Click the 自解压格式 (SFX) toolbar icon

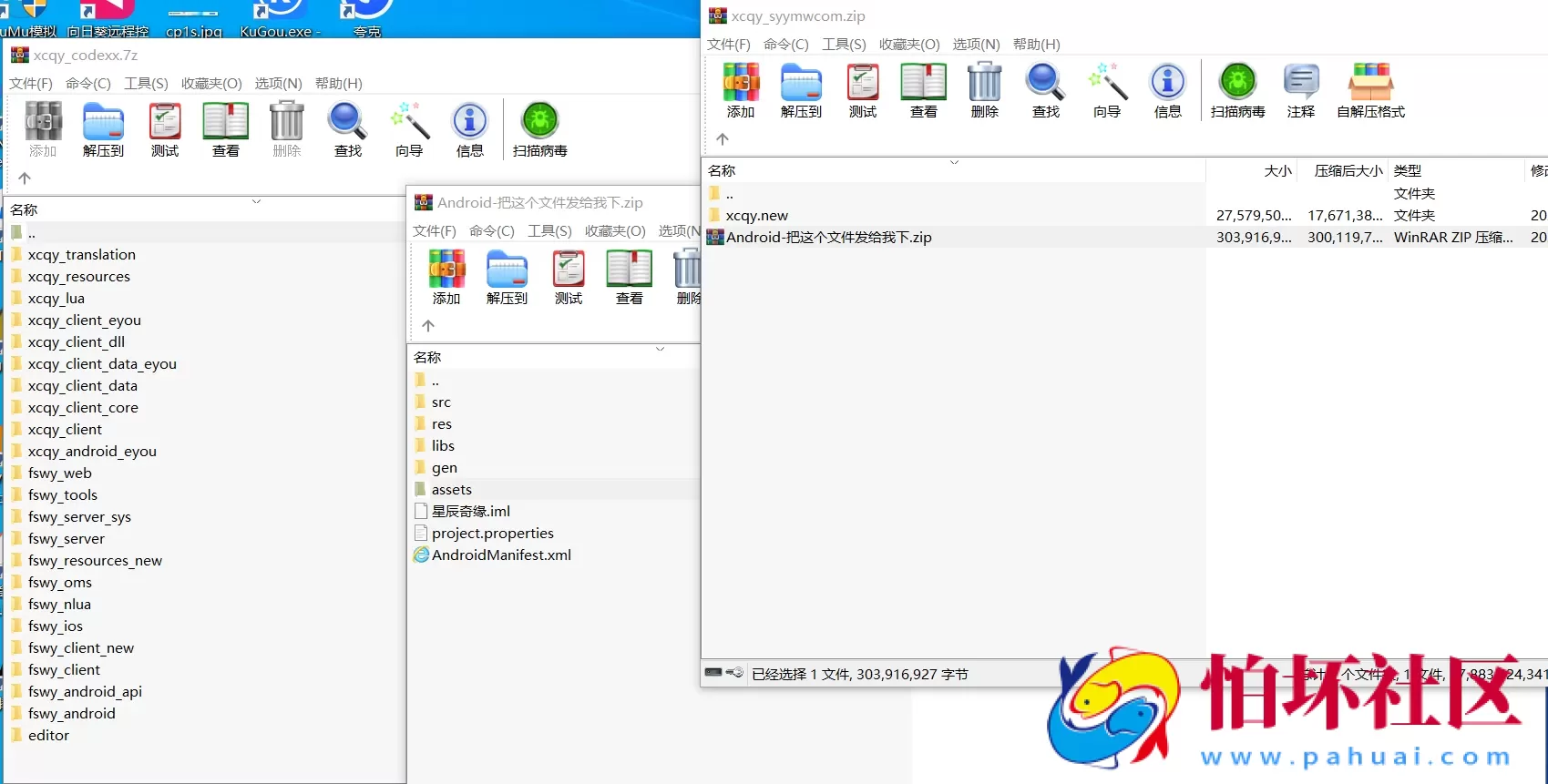tap(1370, 90)
